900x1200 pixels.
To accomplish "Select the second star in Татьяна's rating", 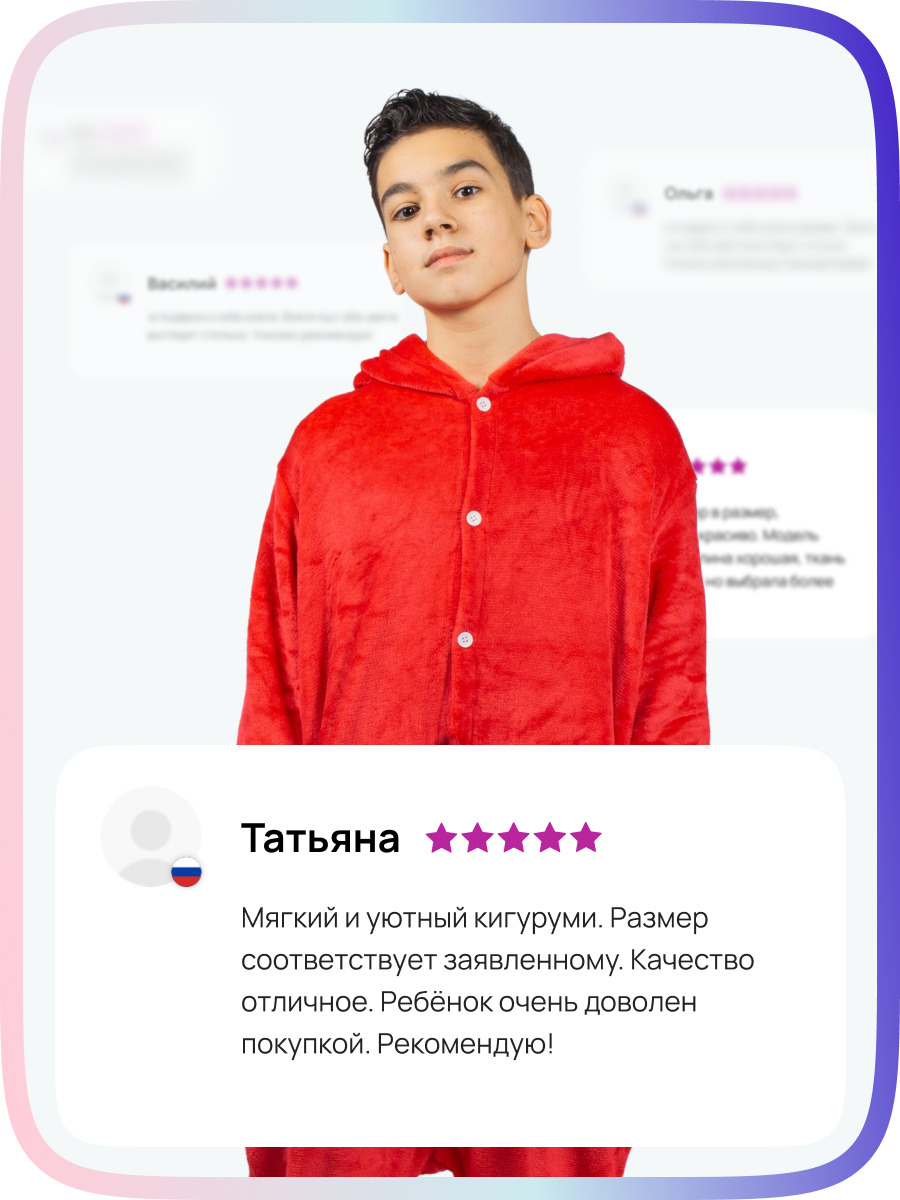I will (477, 838).
